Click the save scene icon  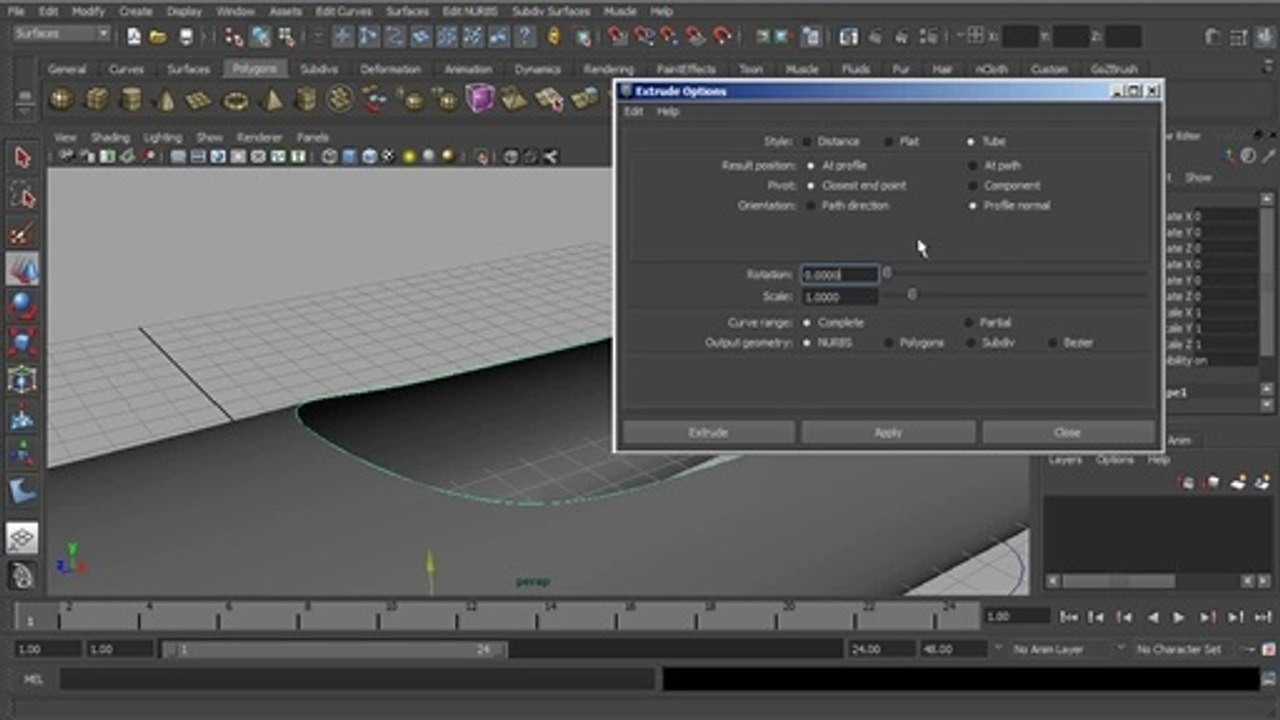[186, 36]
